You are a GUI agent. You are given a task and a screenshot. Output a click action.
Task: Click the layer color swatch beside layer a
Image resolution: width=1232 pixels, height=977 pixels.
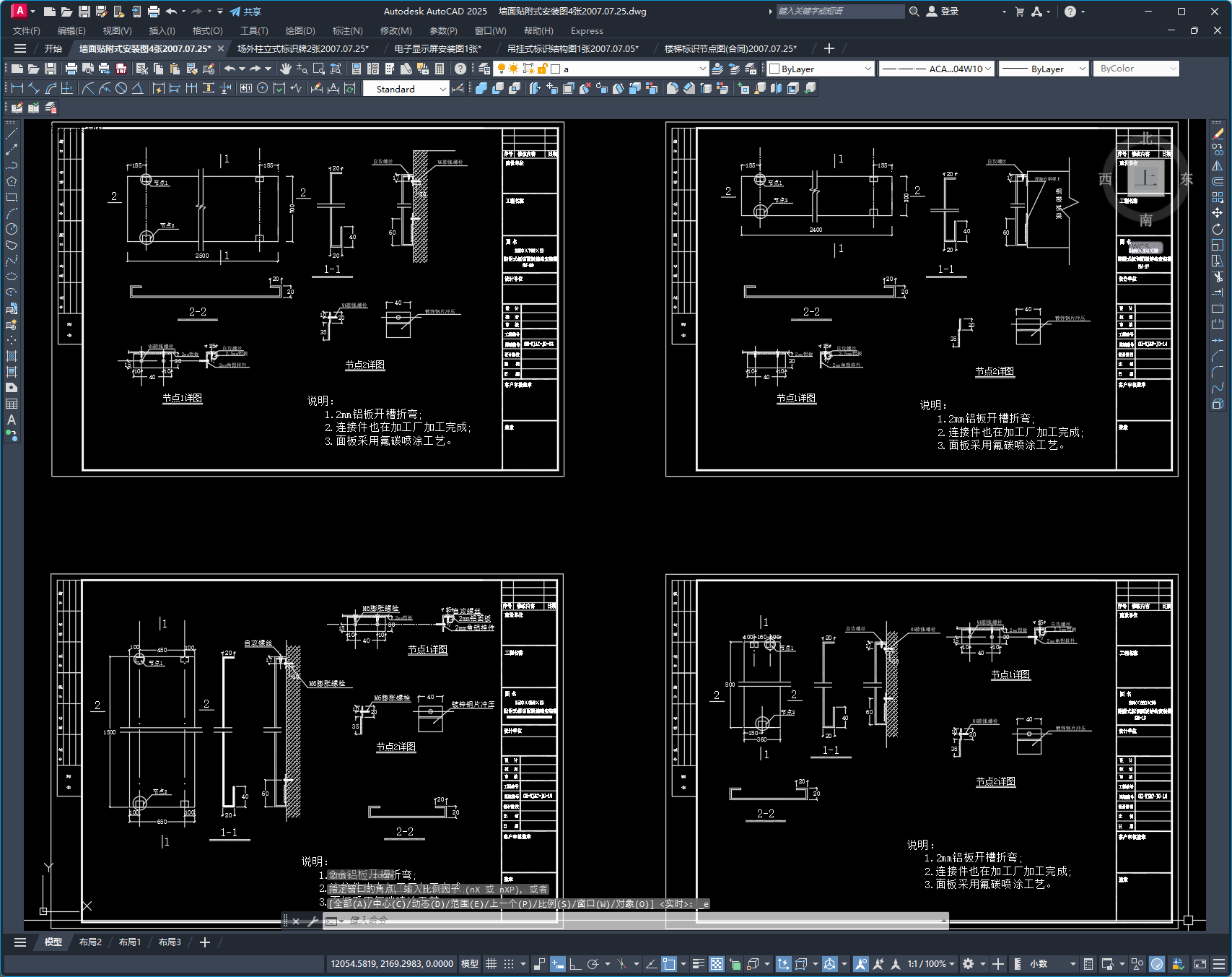555,69
